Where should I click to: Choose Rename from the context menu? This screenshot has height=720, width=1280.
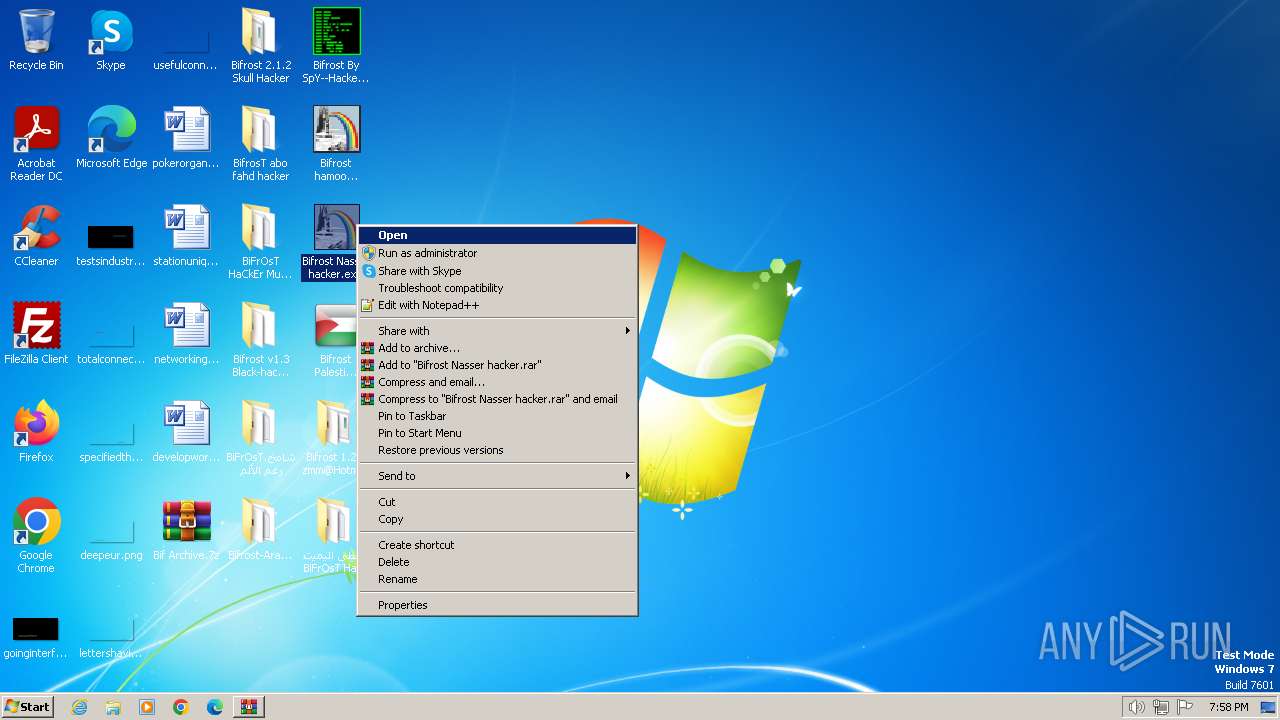point(497,579)
